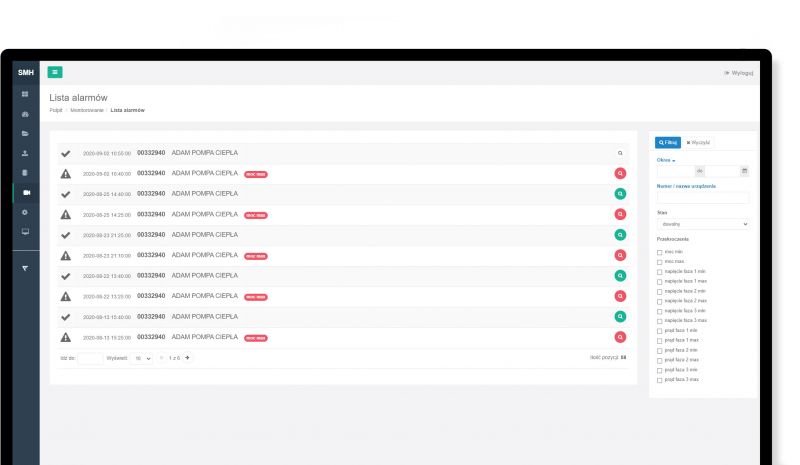Click the monitor screen icon in sidebar
This screenshot has height=465, width=800.
click(x=25, y=231)
